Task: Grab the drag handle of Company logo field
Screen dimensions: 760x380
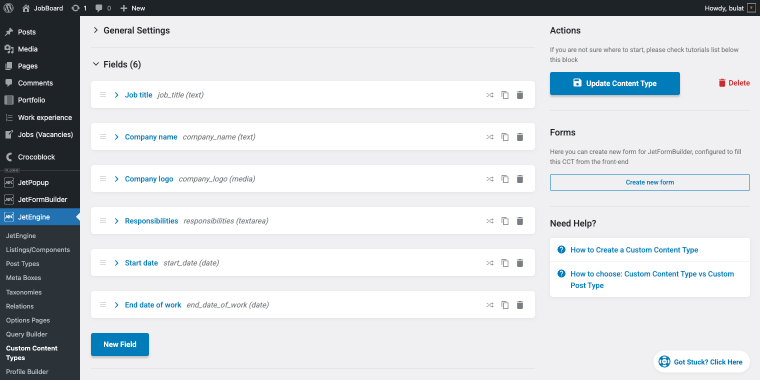Action: pos(103,178)
